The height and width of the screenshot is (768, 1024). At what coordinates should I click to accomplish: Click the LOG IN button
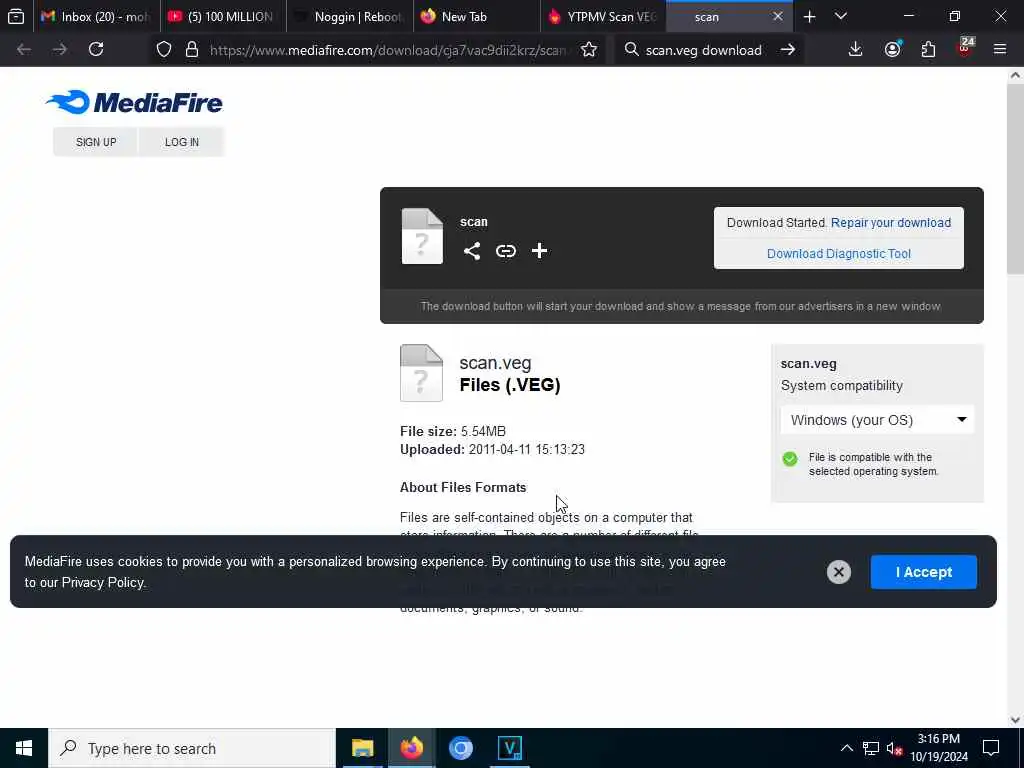point(182,142)
